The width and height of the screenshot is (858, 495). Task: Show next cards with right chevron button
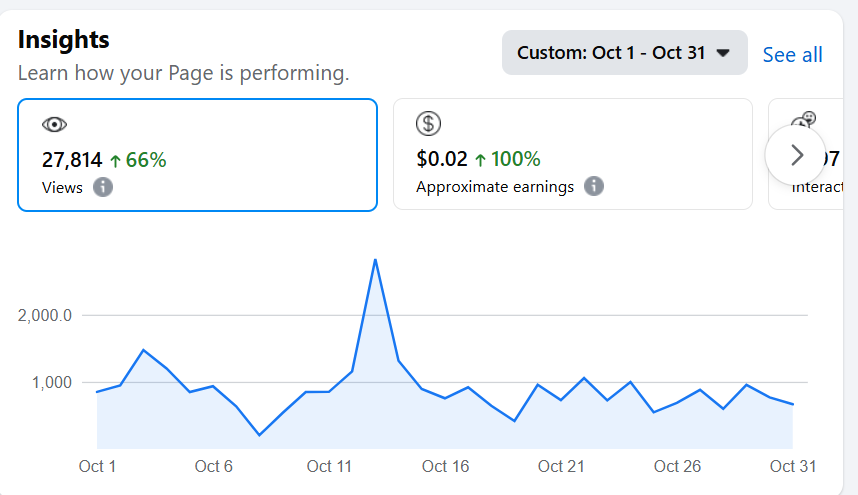[796, 154]
